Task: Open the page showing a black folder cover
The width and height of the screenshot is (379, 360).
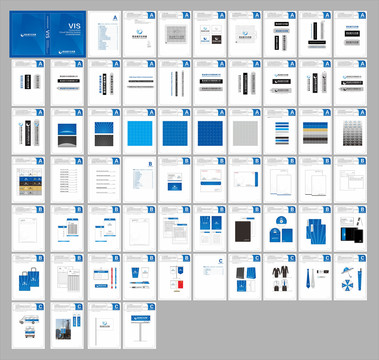Action: pyautogui.click(x=245, y=229)
